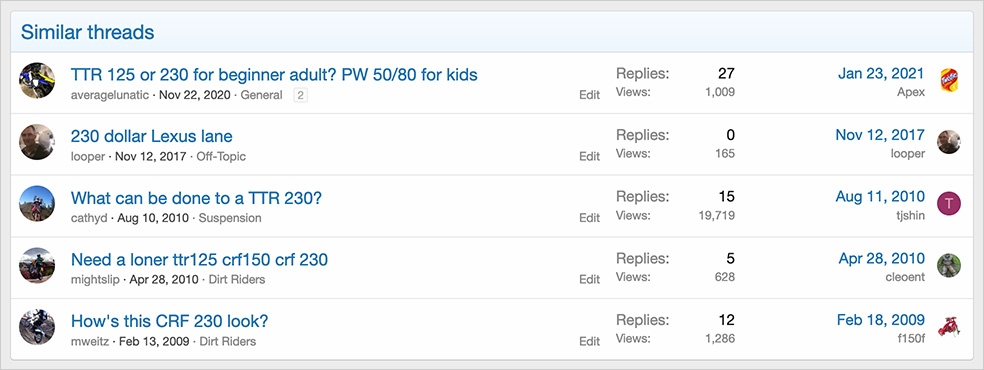Click Edit on the CRF 230 look thread

[589, 341]
